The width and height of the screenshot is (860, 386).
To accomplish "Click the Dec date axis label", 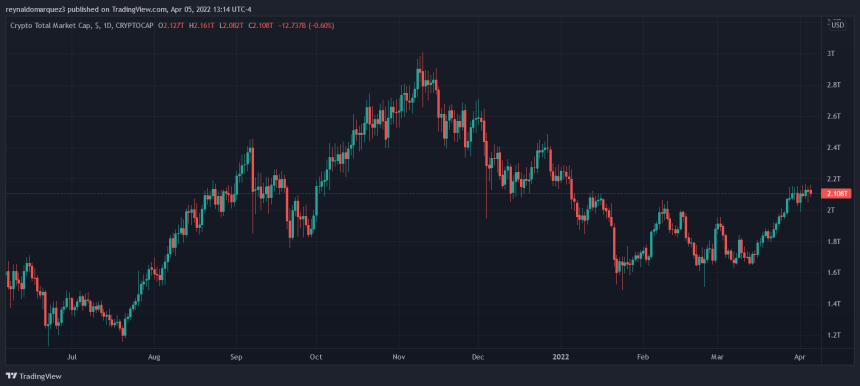I will point(478,357).
